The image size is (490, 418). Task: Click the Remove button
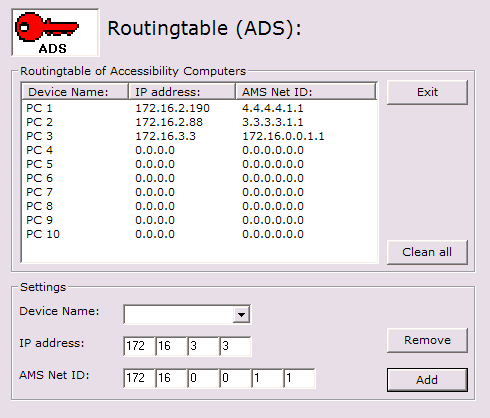tap(427, 340)
